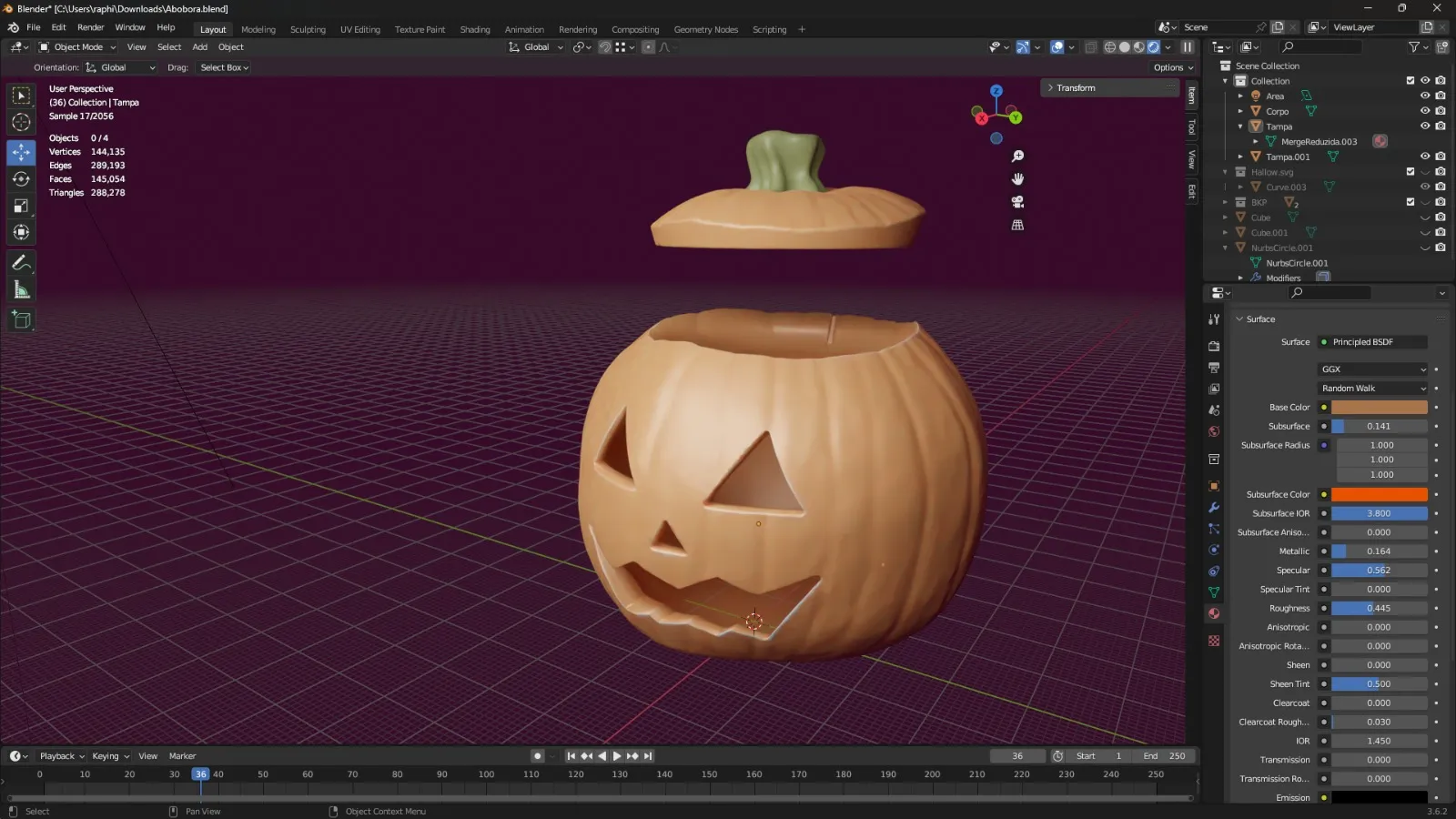Screen dimensions: 1456x819
Task: Open the GGX distribution dropdown
Action: point(1373,369)
